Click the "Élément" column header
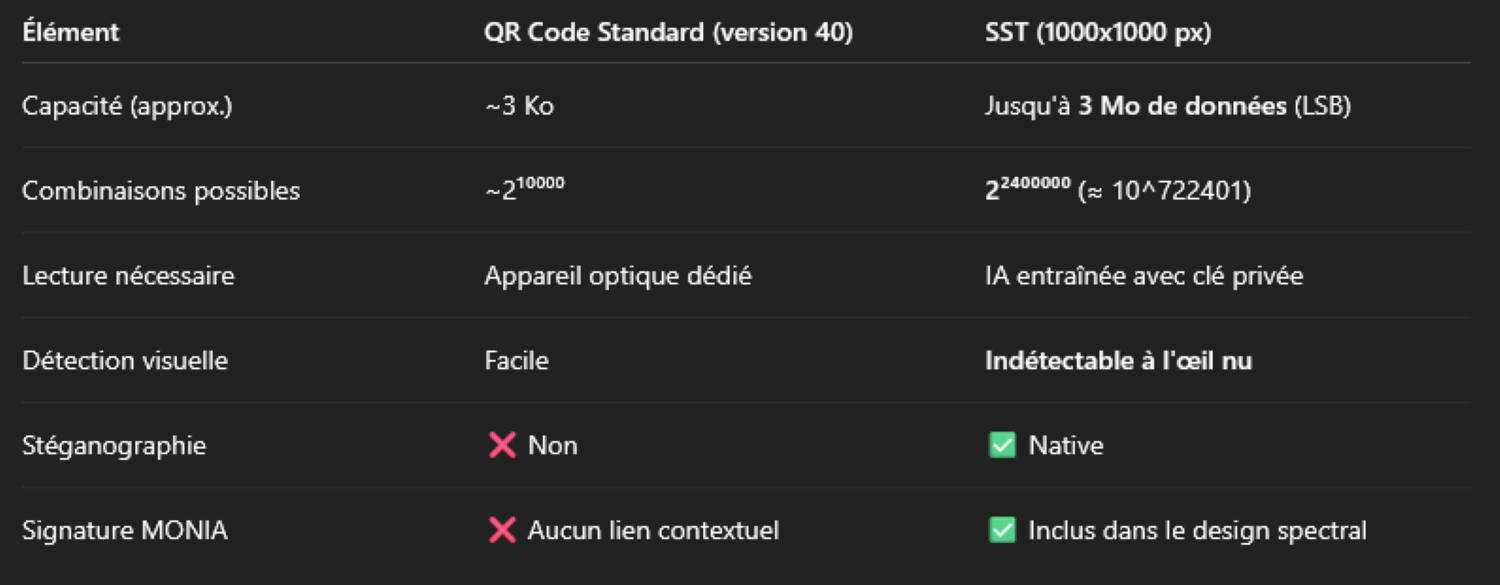Screen dimensions: 1500x585 [71, 32]
